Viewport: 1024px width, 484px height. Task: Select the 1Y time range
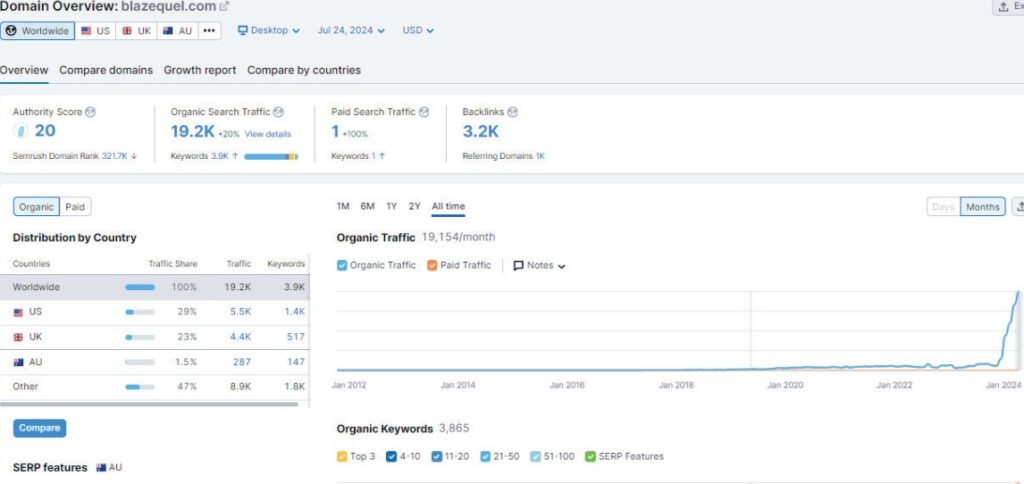click(391, 206)
